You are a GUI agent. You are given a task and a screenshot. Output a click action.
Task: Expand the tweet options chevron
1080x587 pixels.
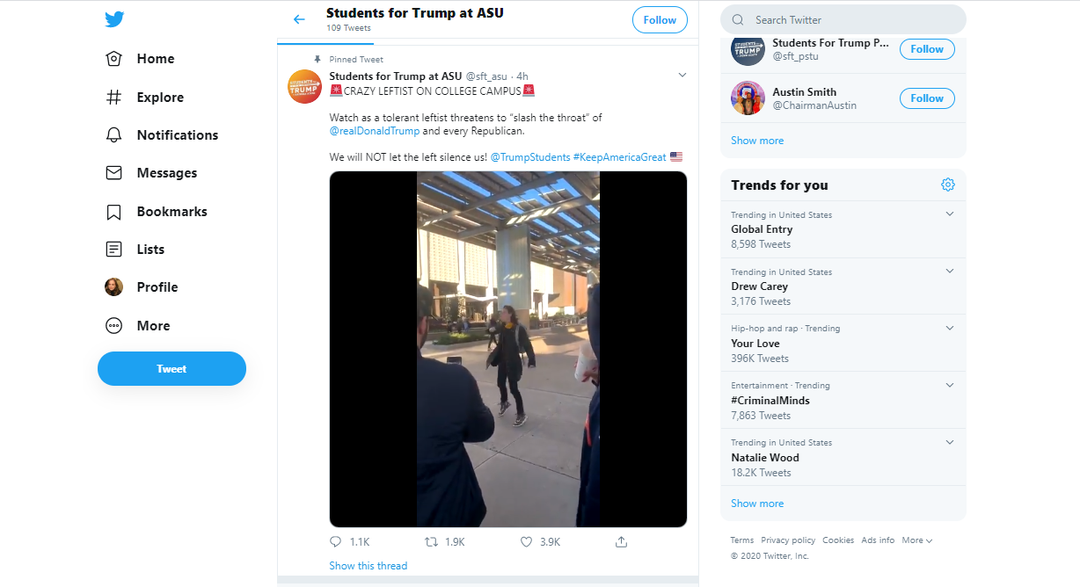pos(682,75)
